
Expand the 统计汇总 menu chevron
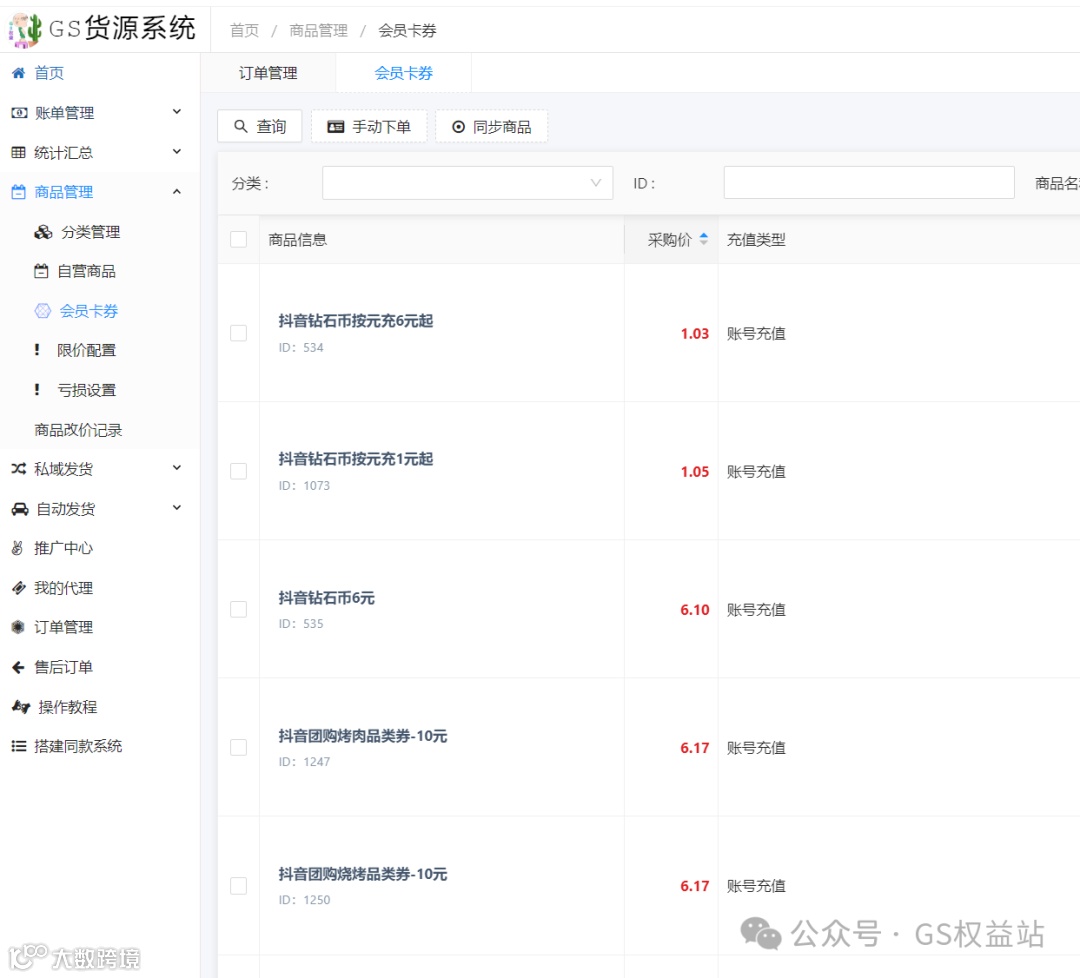click(x=177, y=152)
